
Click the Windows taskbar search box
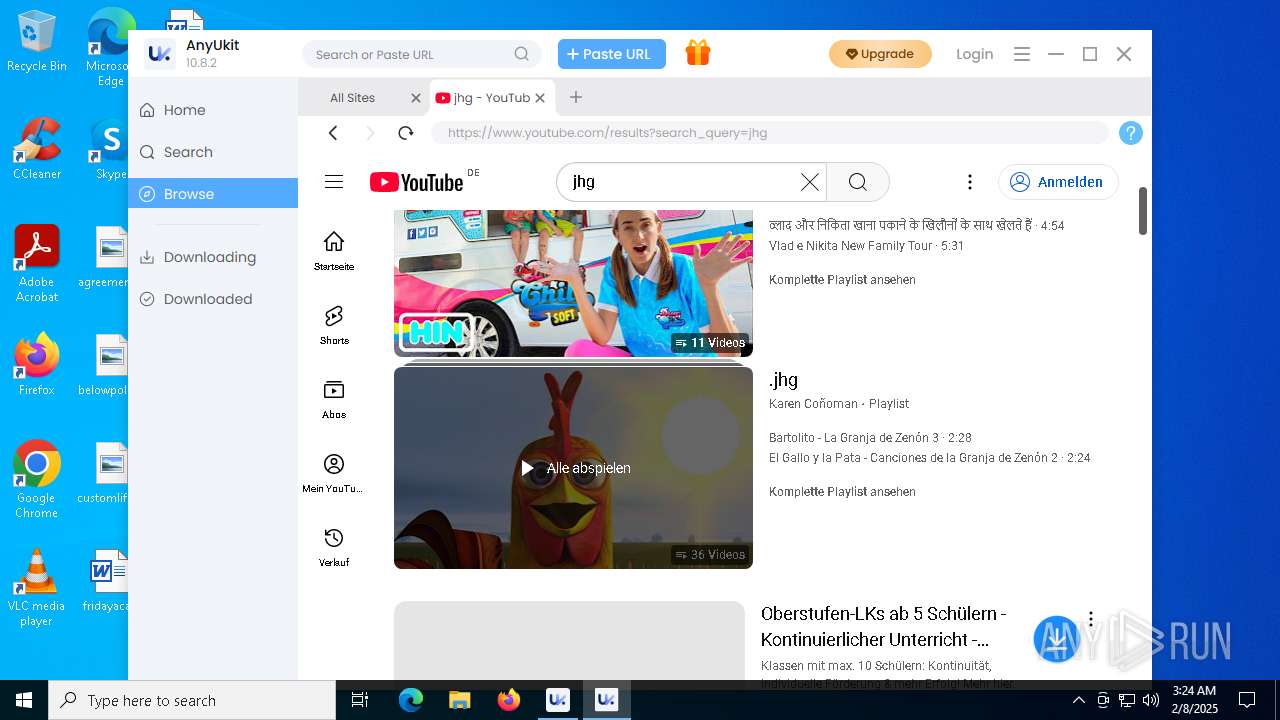[192, 700]
